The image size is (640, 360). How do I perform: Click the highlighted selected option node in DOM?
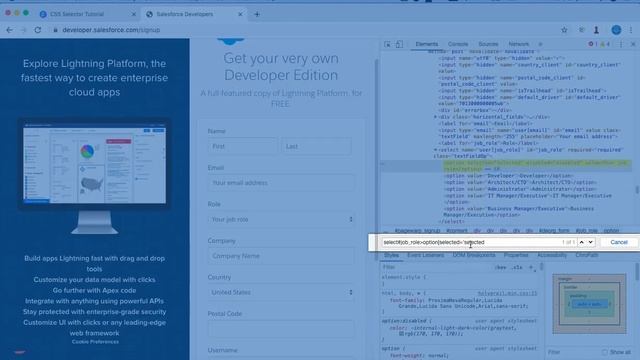pos(536,166)
